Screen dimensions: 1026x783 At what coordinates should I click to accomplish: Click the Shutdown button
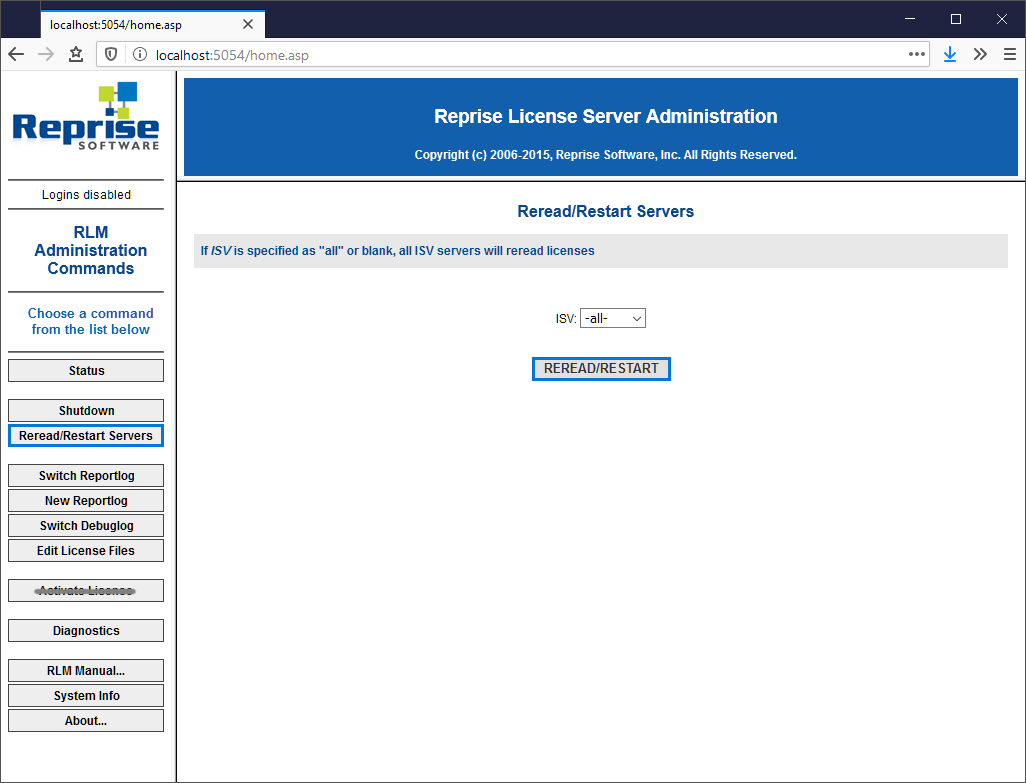pyautogui.click(x=86, y=411)
